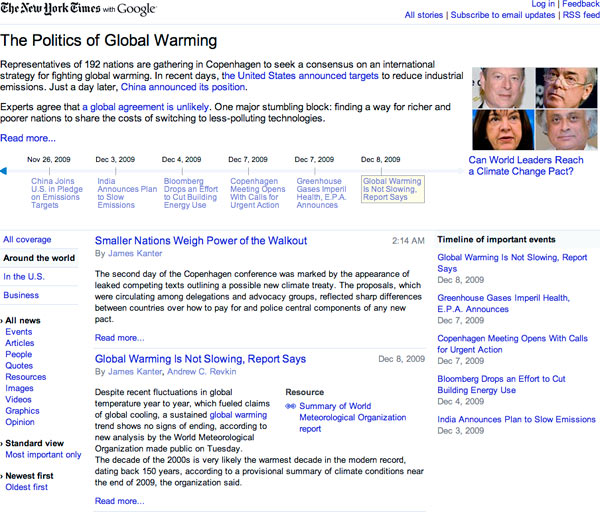The height and width of the screenshot is (512, 600).
Task: Click the top-right portrait of man with glasses
Action: [x=566, y=88]
